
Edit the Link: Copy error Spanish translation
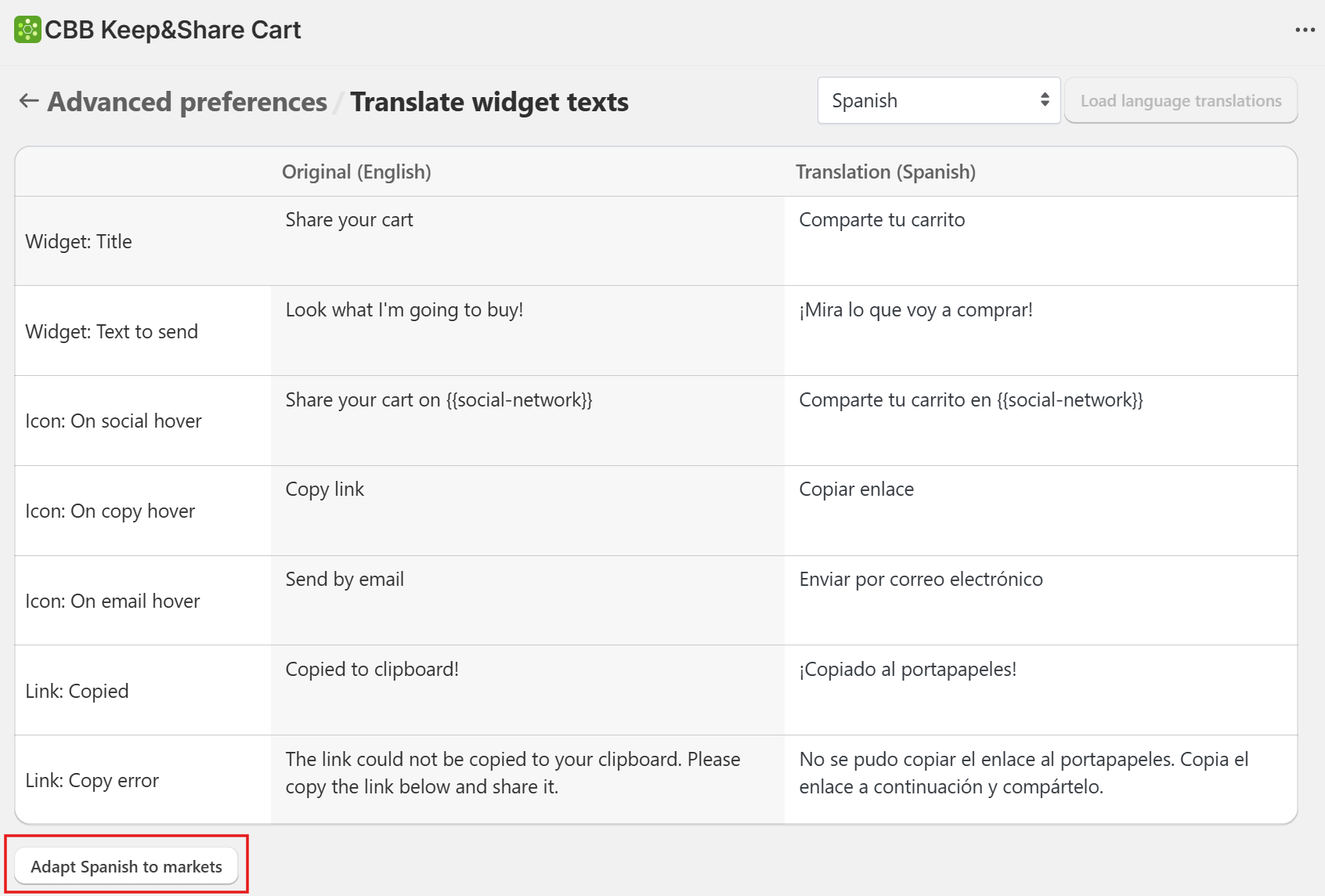(1041, 780)
